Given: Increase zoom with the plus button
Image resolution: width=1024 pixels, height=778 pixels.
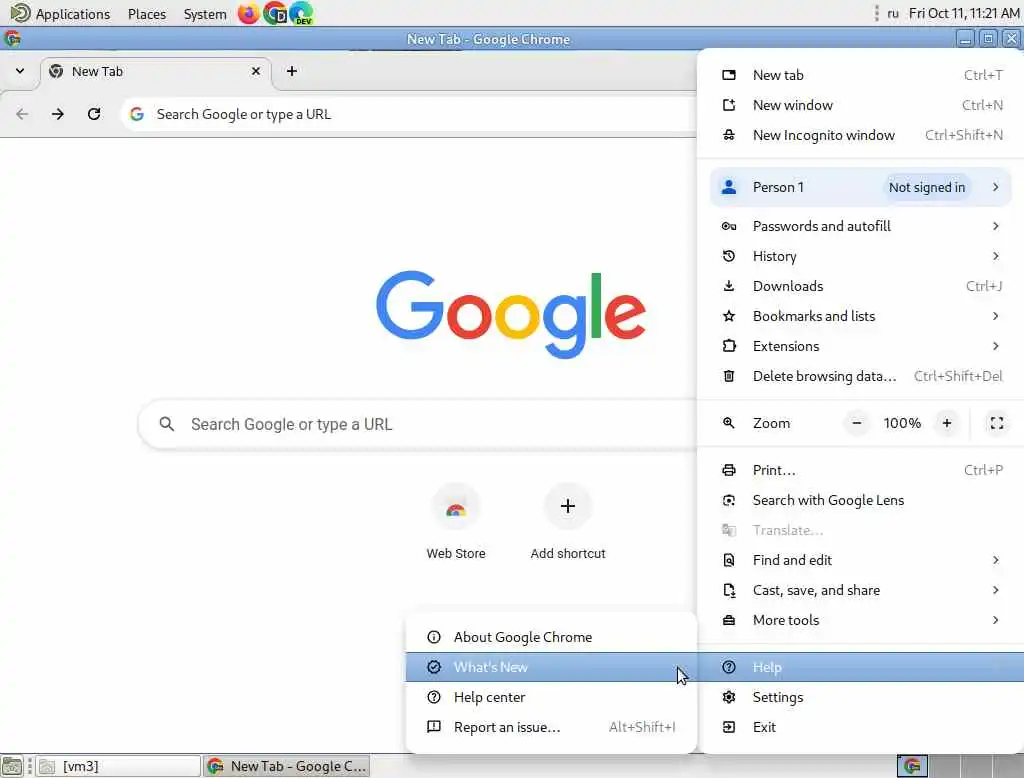Looking at the screenshot, I should [947, 423].
